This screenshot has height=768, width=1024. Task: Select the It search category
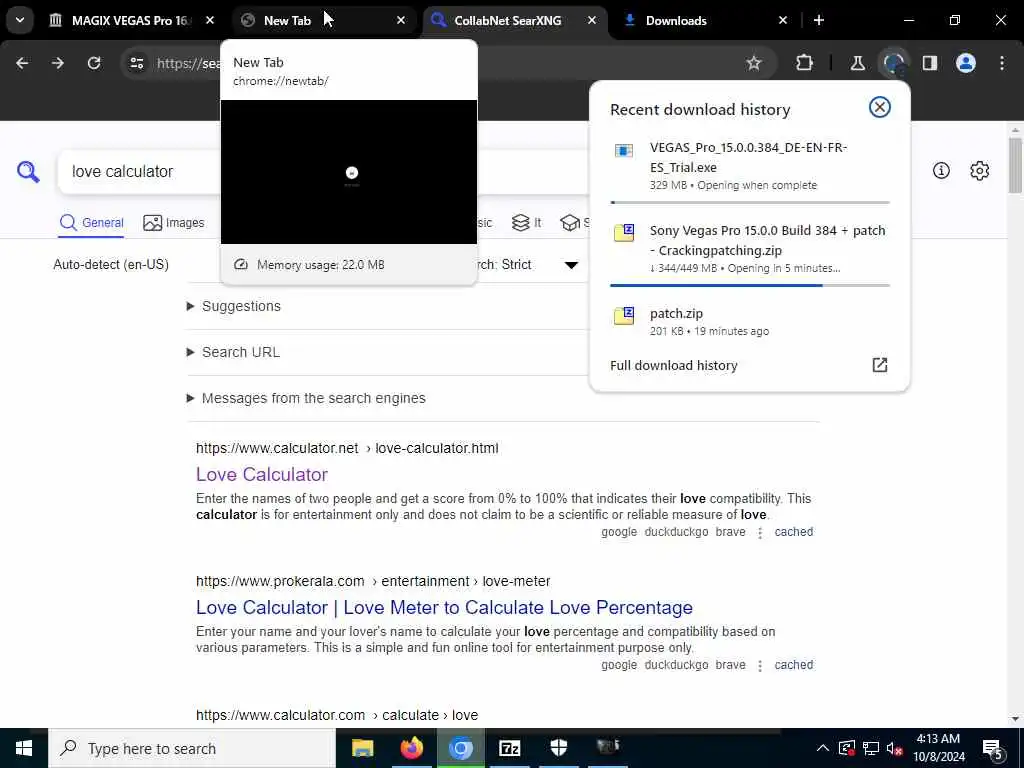[x=526, y=223]
